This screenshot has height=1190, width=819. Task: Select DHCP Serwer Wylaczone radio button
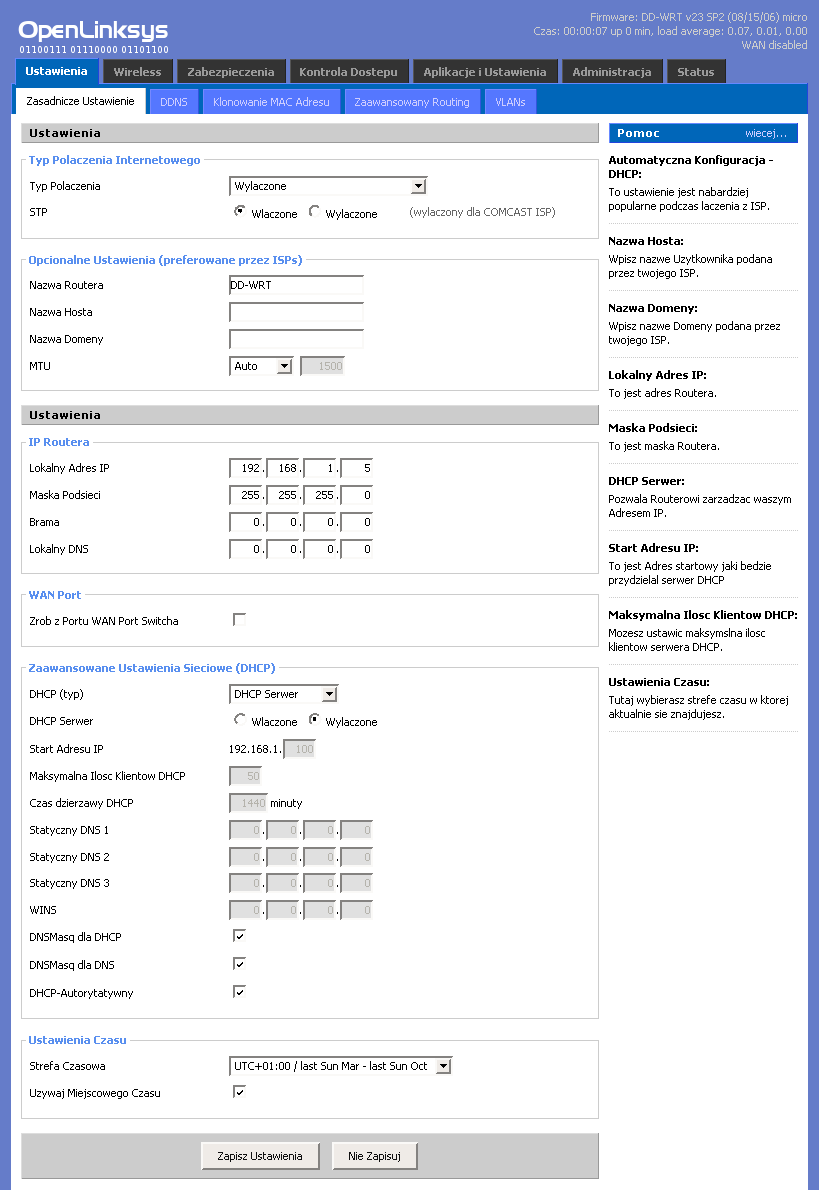pyautogui.click(x=313, y=719)
